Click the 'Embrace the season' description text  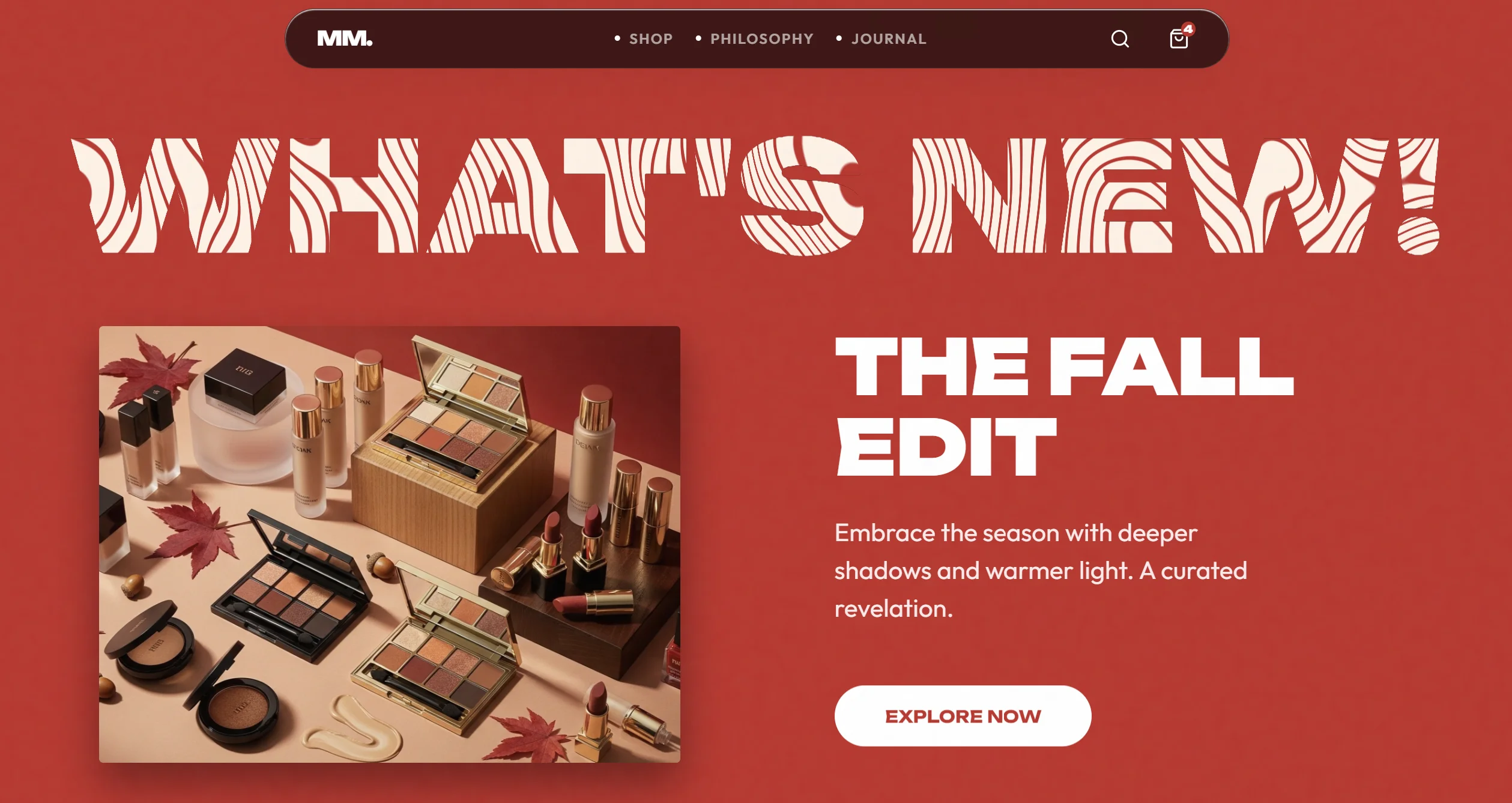pyautogui.click(x=1041, y=571)
